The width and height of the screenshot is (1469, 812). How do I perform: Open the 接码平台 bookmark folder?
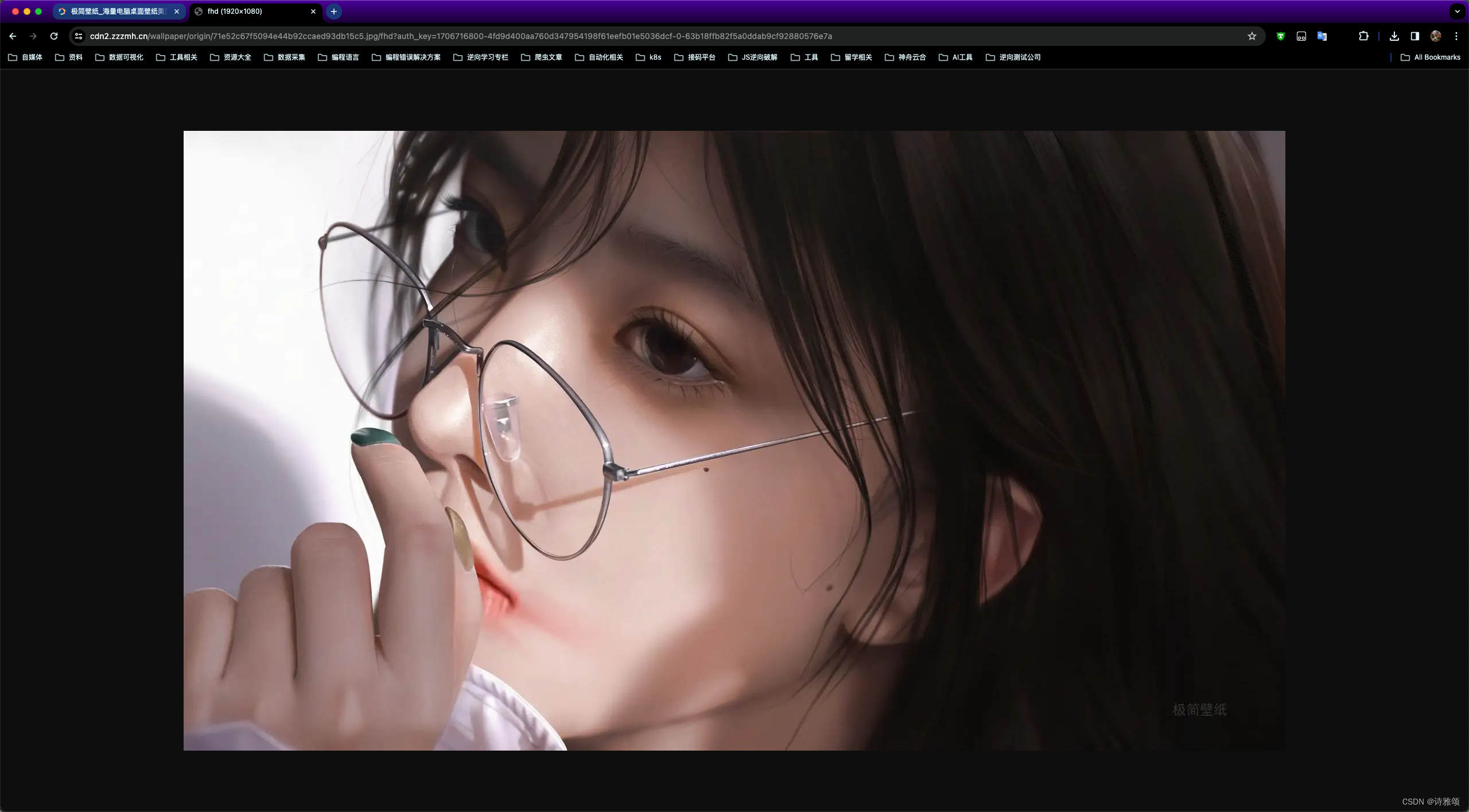tap(695, 57)
